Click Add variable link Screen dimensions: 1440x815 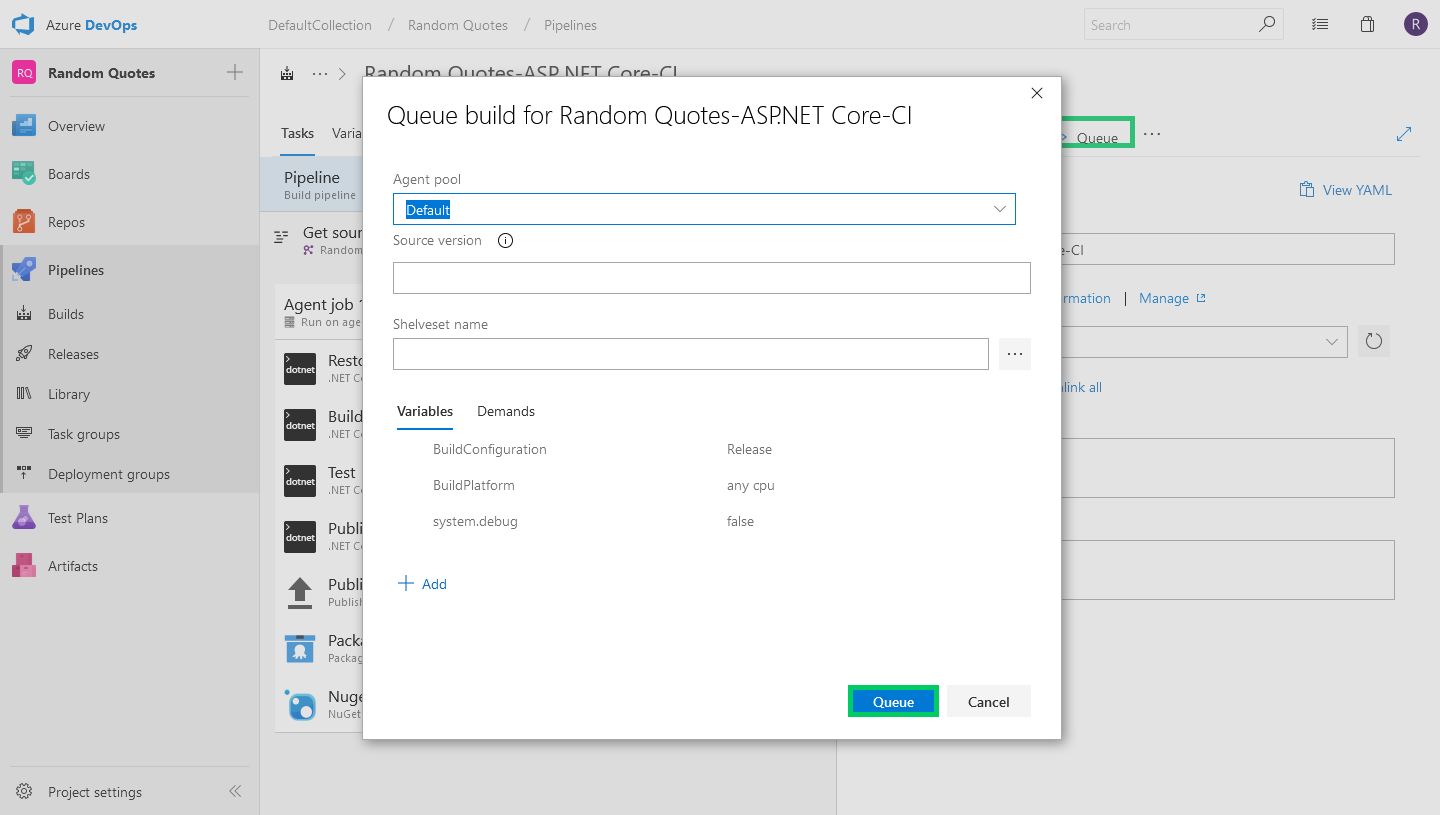(423, 584)
